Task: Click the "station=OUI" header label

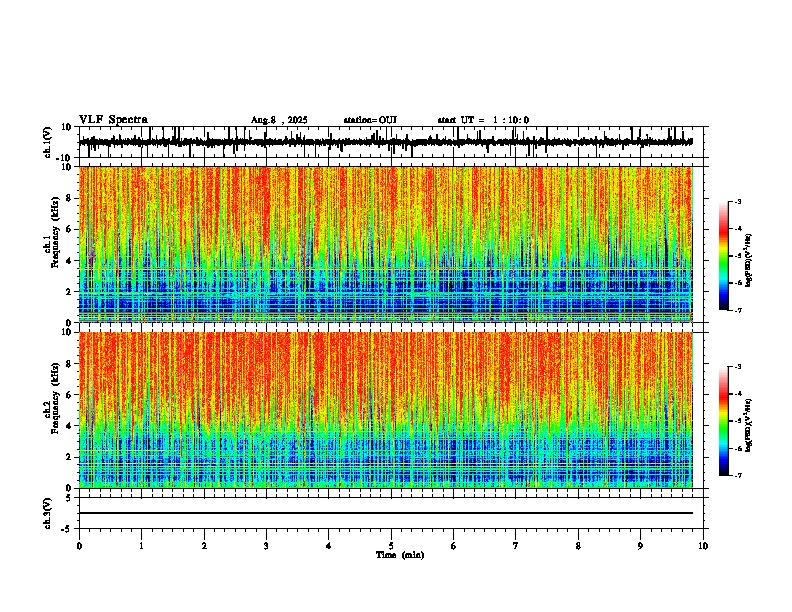Action: 370,120
